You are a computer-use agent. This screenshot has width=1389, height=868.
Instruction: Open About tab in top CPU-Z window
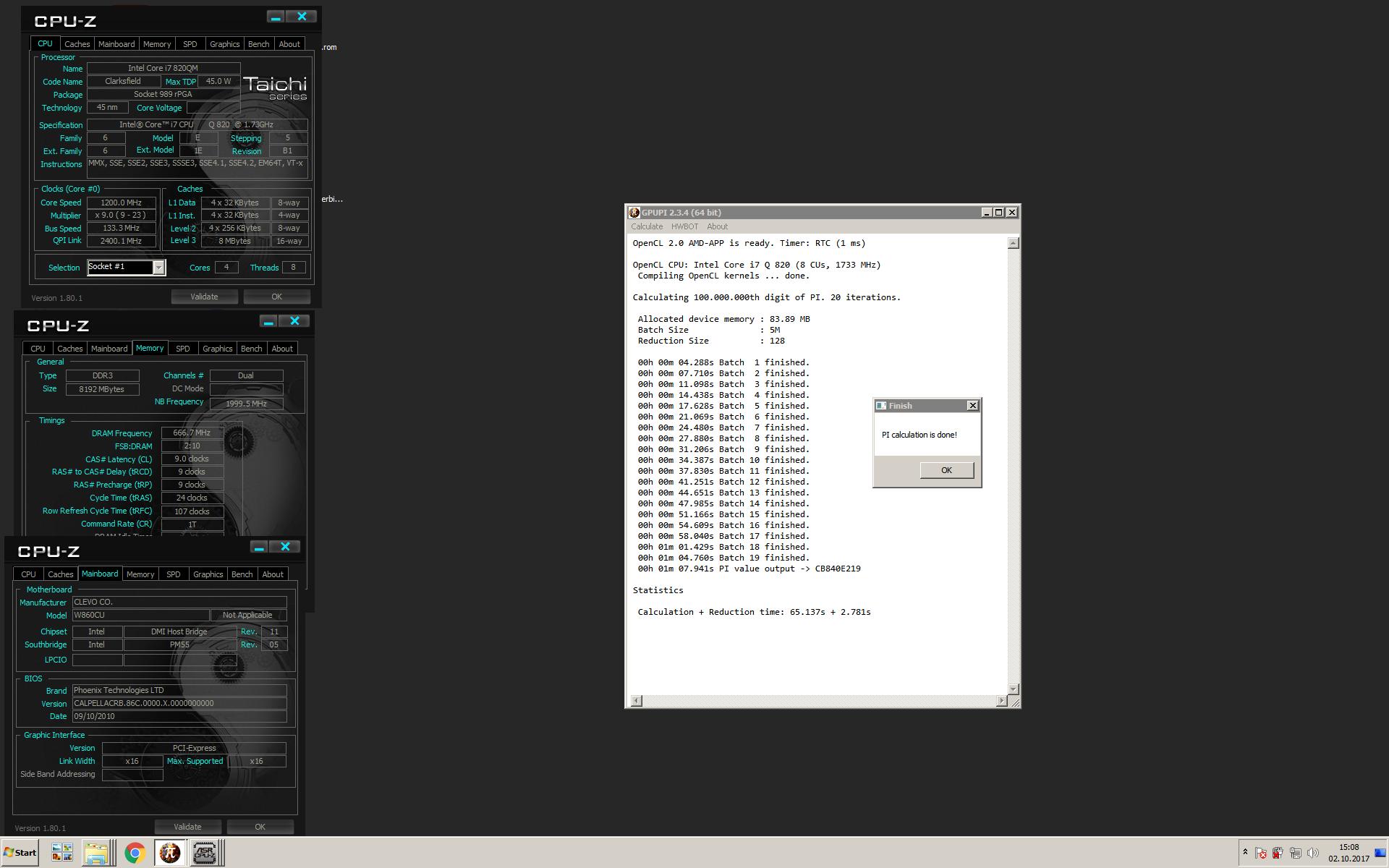tap(289, 44)
